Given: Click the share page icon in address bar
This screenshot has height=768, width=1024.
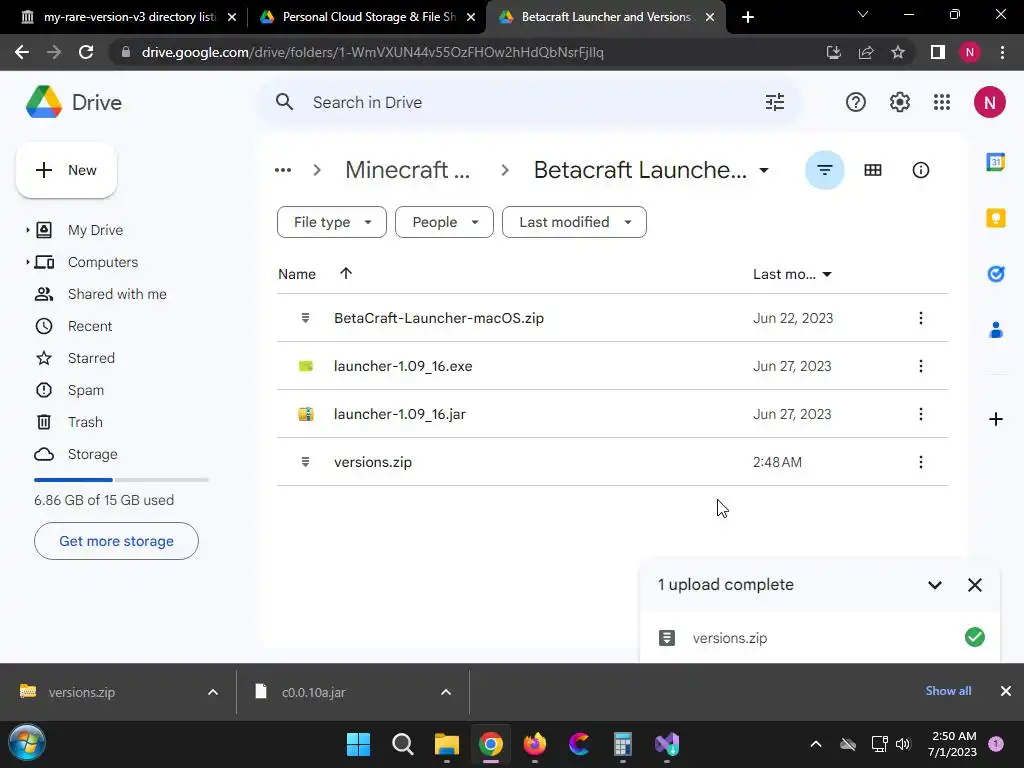Looking at the screenshot, I should click(x=866, y=52).
